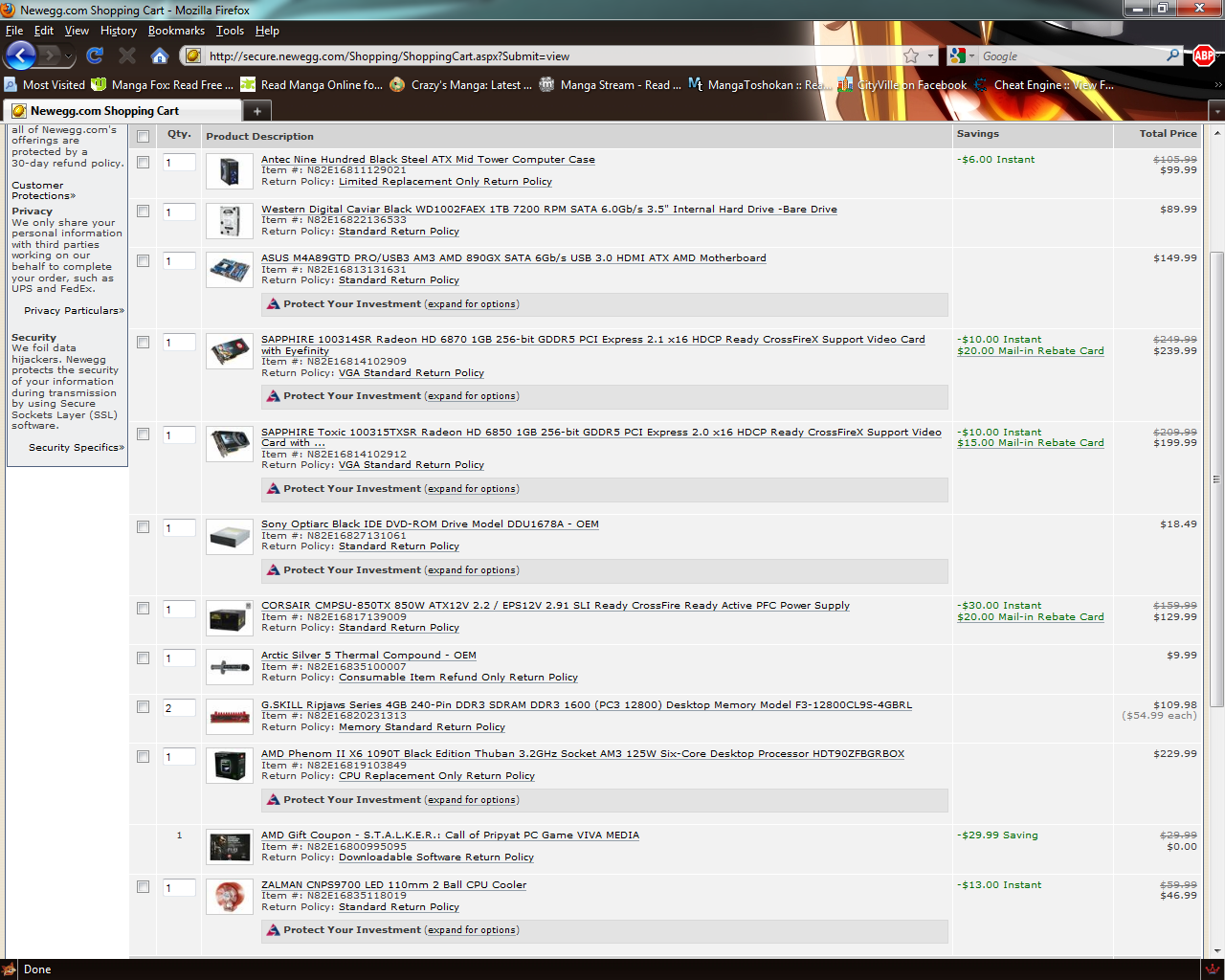
Task: Click the Antec computer case thumbnail
Action: point(230,172)
